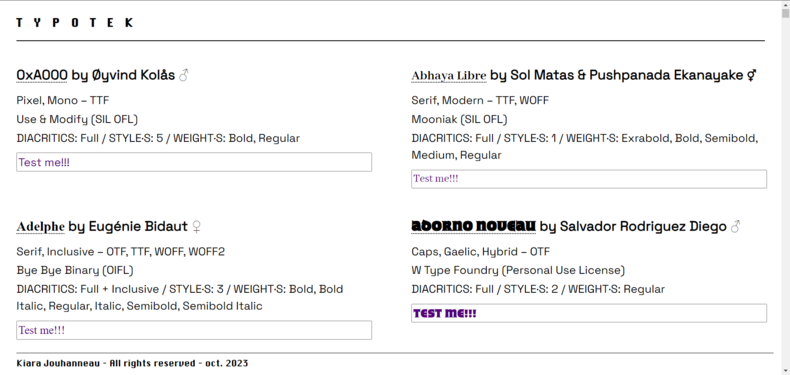
Task: Click the Pixel, Mono – TTF description
Action: click(62, 100)
